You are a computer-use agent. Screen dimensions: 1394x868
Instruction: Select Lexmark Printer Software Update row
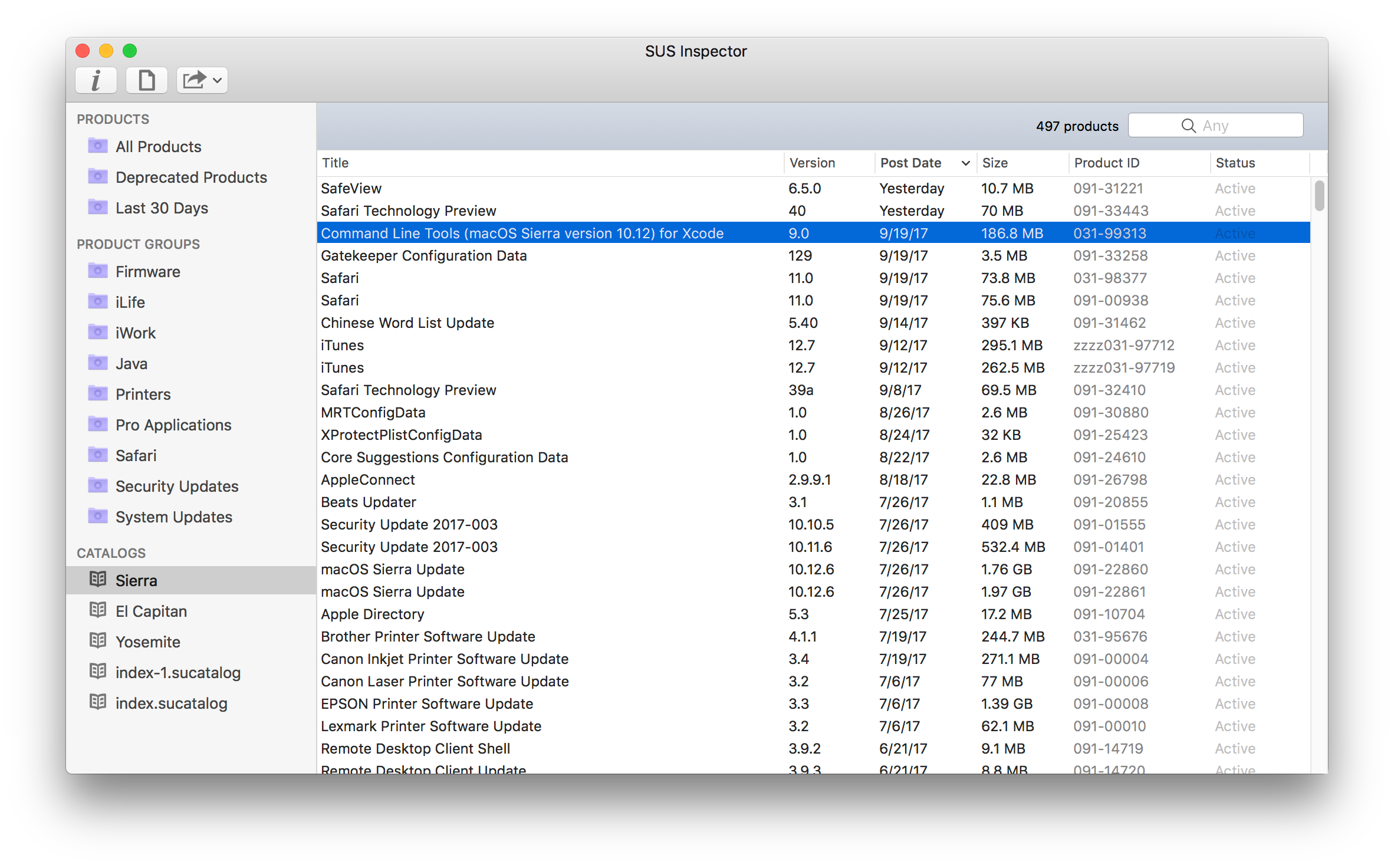(813, 726)
